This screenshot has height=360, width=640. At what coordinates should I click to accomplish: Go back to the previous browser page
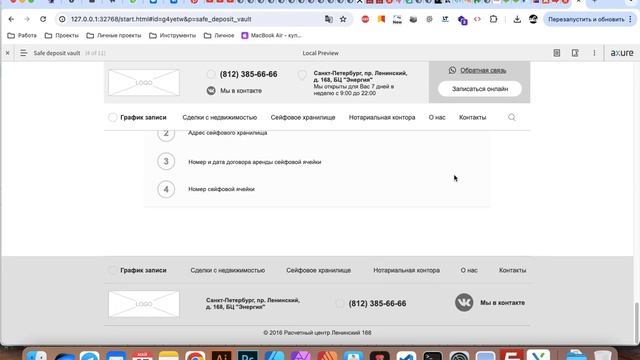click(x=11, y=19)
